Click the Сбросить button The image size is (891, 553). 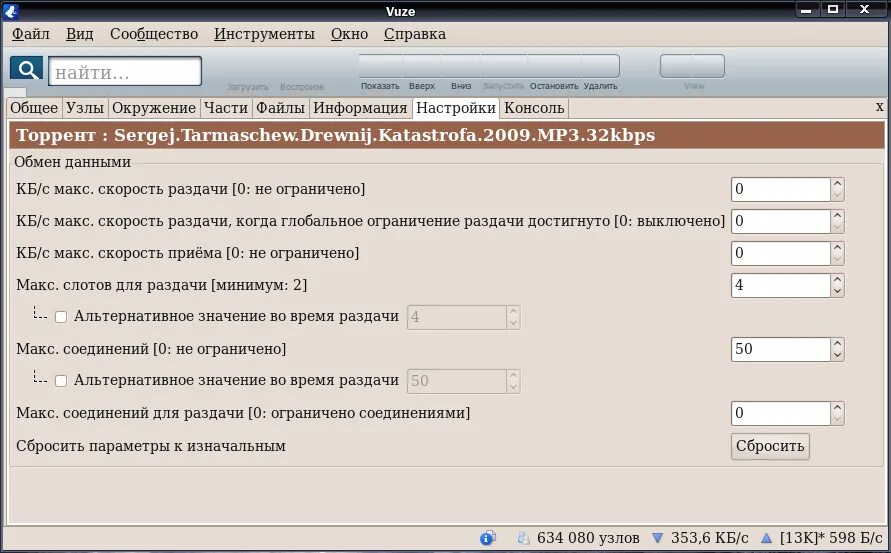click(x=770, y=446)
